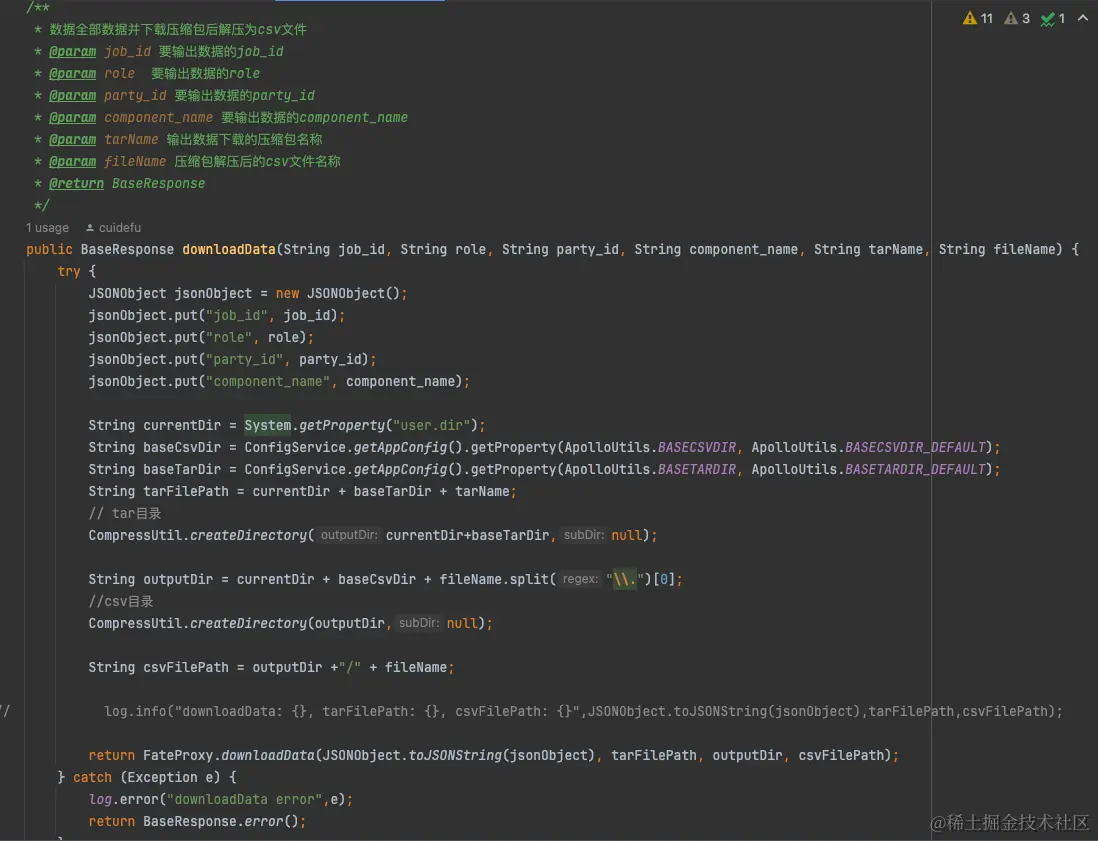Click the 'outputDir:' parameter hint

click(349, 535)
